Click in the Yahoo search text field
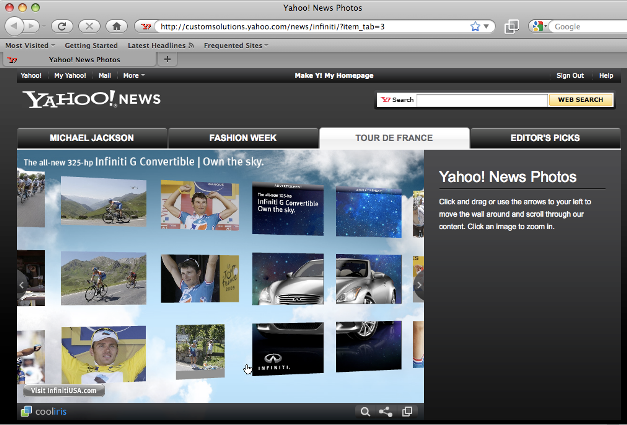Viewport: 627px width, 425px height. click(x=481, y=100)
